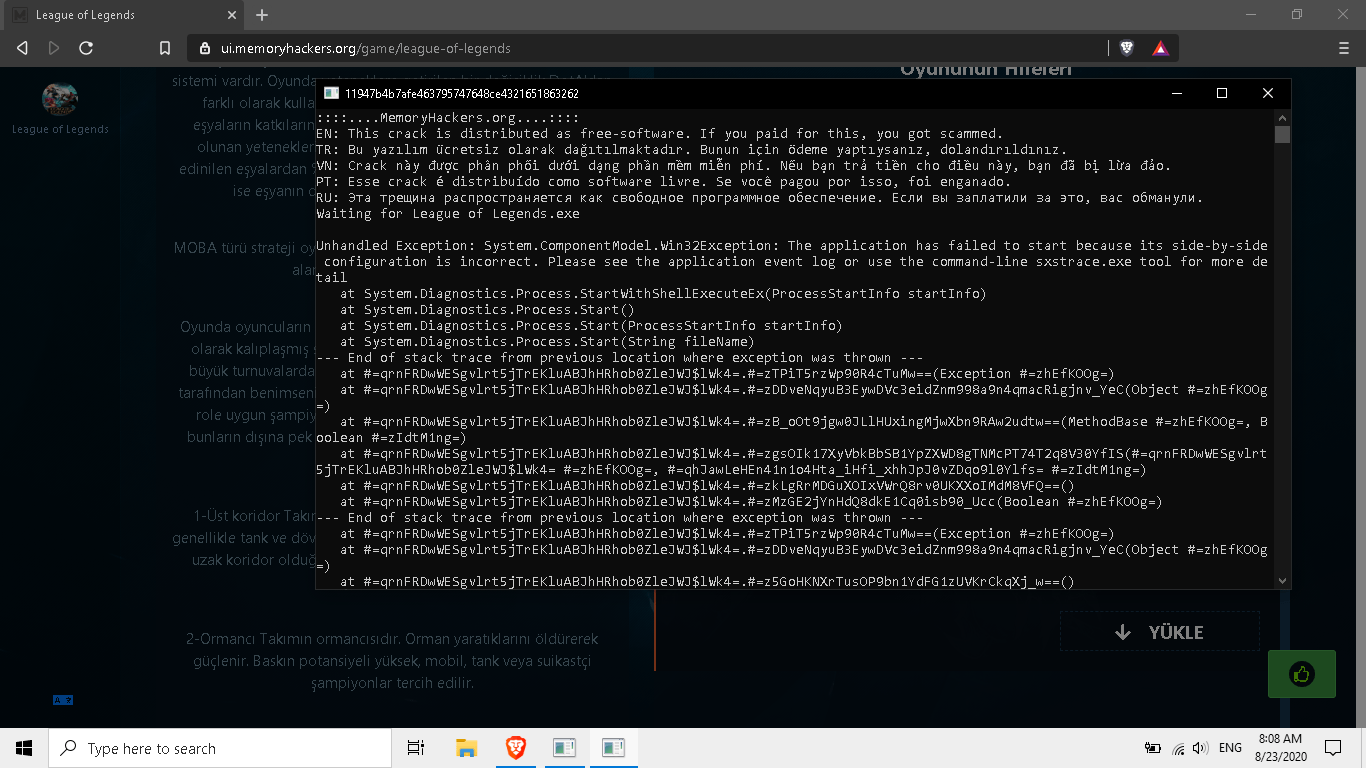
Task: Click the League of Legends sidebar label
Action: pos(60,129)
